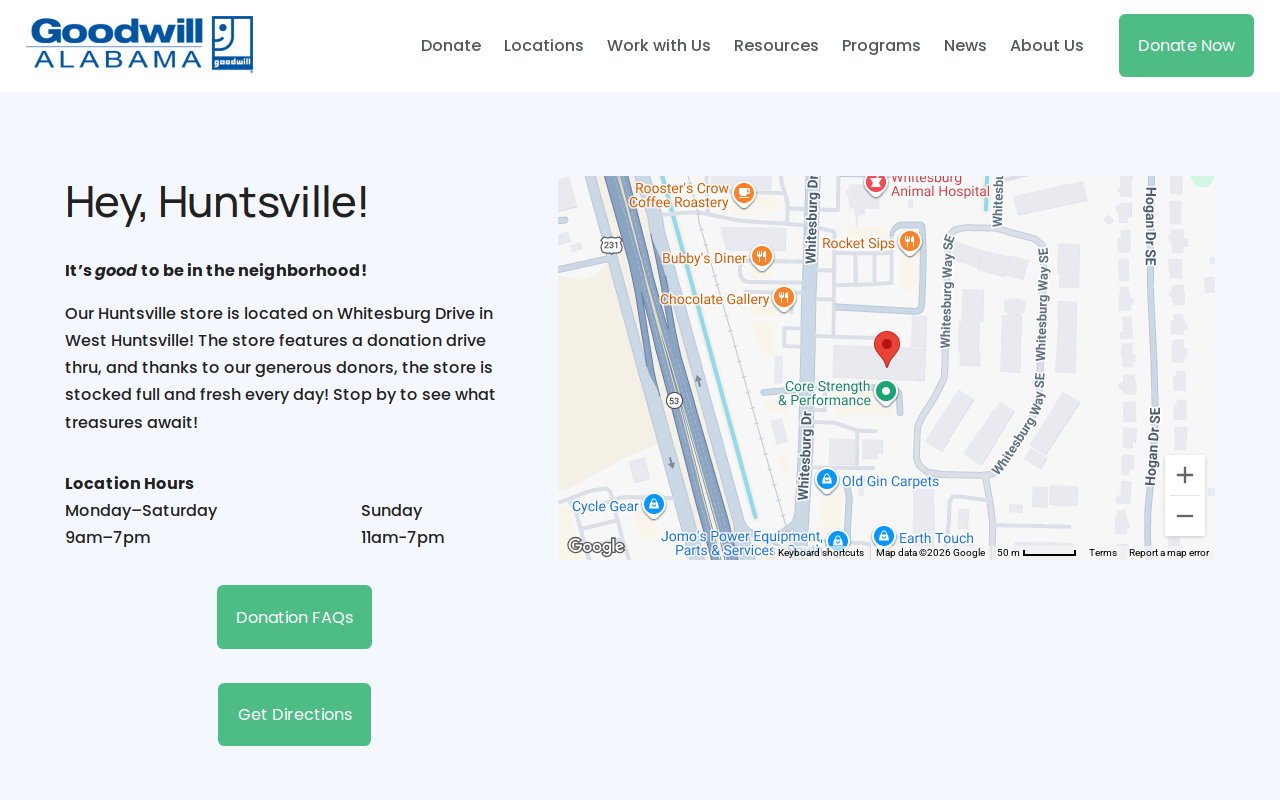Click Cycle Gear shopping marker
Screen dimensions: 1280x800
coord(654,504)
